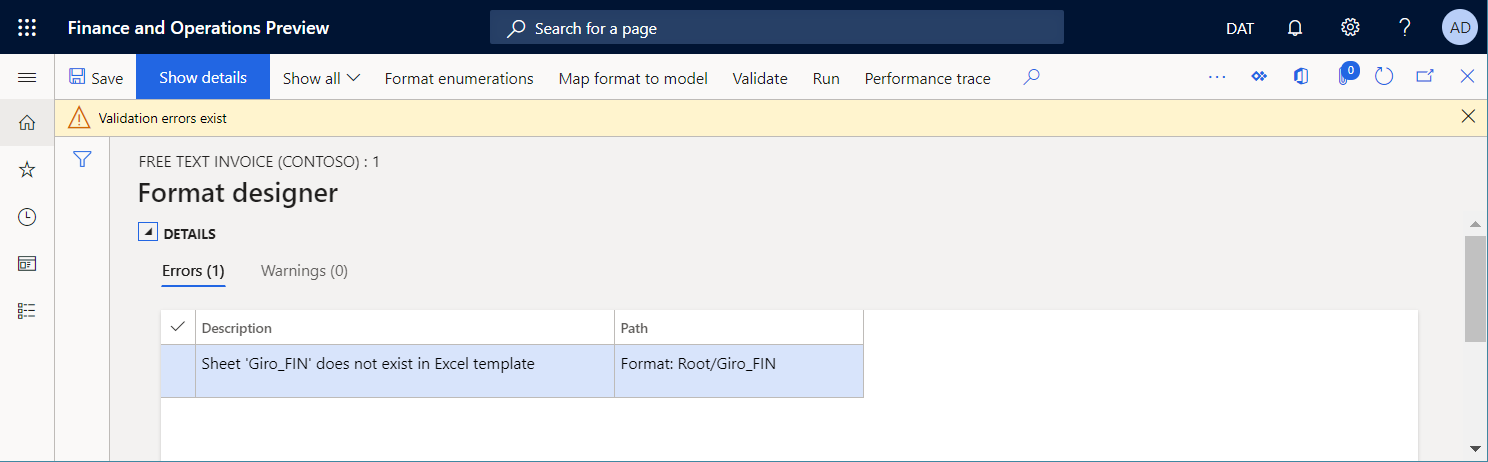Open the app launcher waffle menu

(27, 28)
